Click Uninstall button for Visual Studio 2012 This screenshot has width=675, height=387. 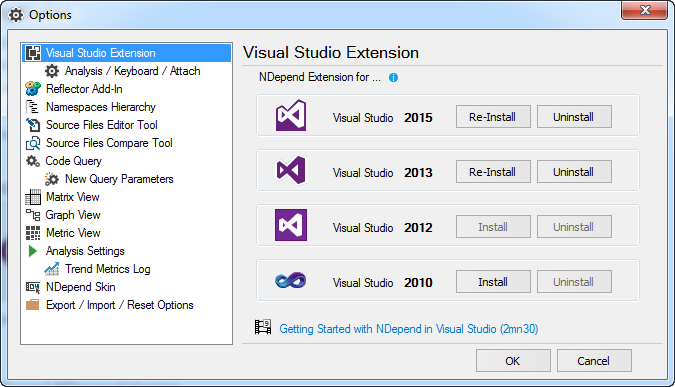point(574,227)
